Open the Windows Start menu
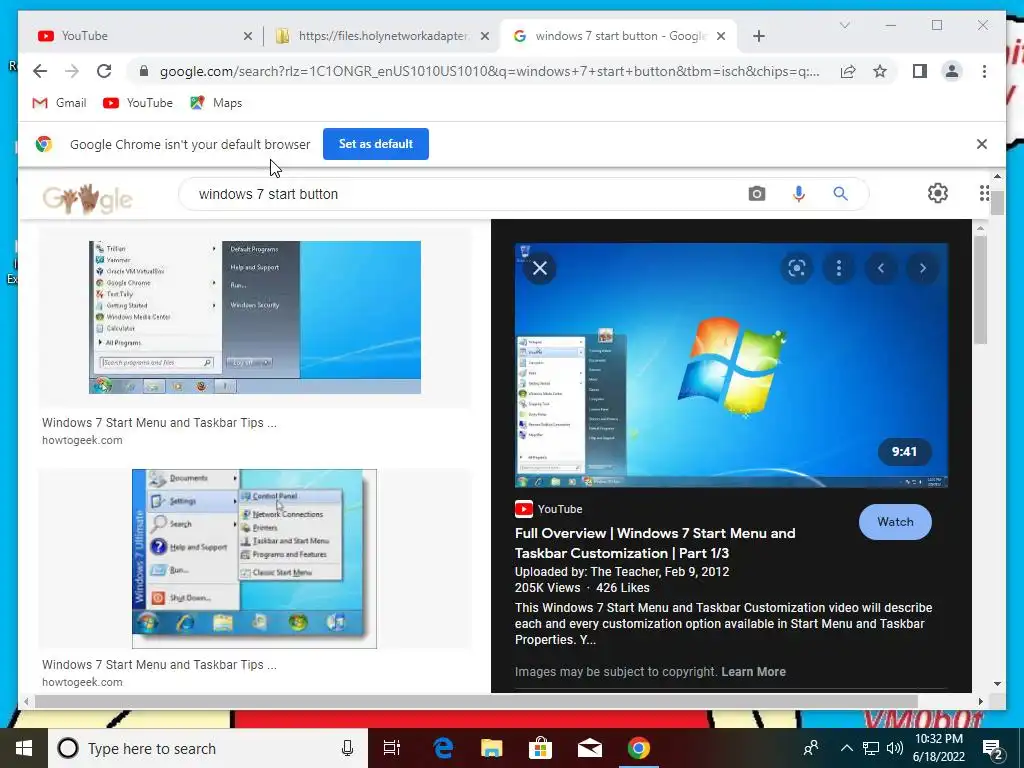The height and width of the screenshot is (768, 1024). coord(24,748)
